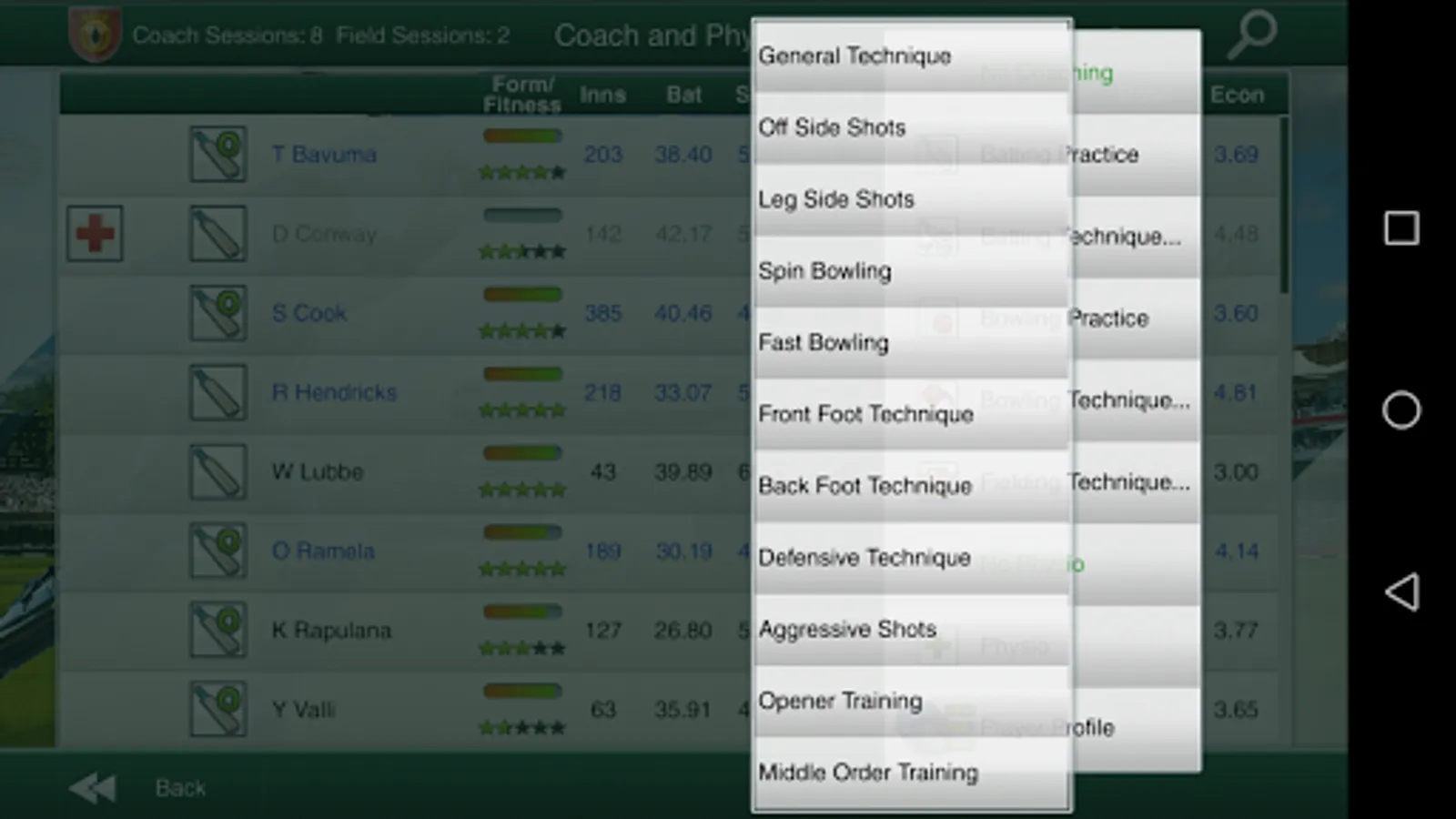Click the red cross injury icon for D Conway
This screenshot has width=1456, height=819.
coord(95,233)
